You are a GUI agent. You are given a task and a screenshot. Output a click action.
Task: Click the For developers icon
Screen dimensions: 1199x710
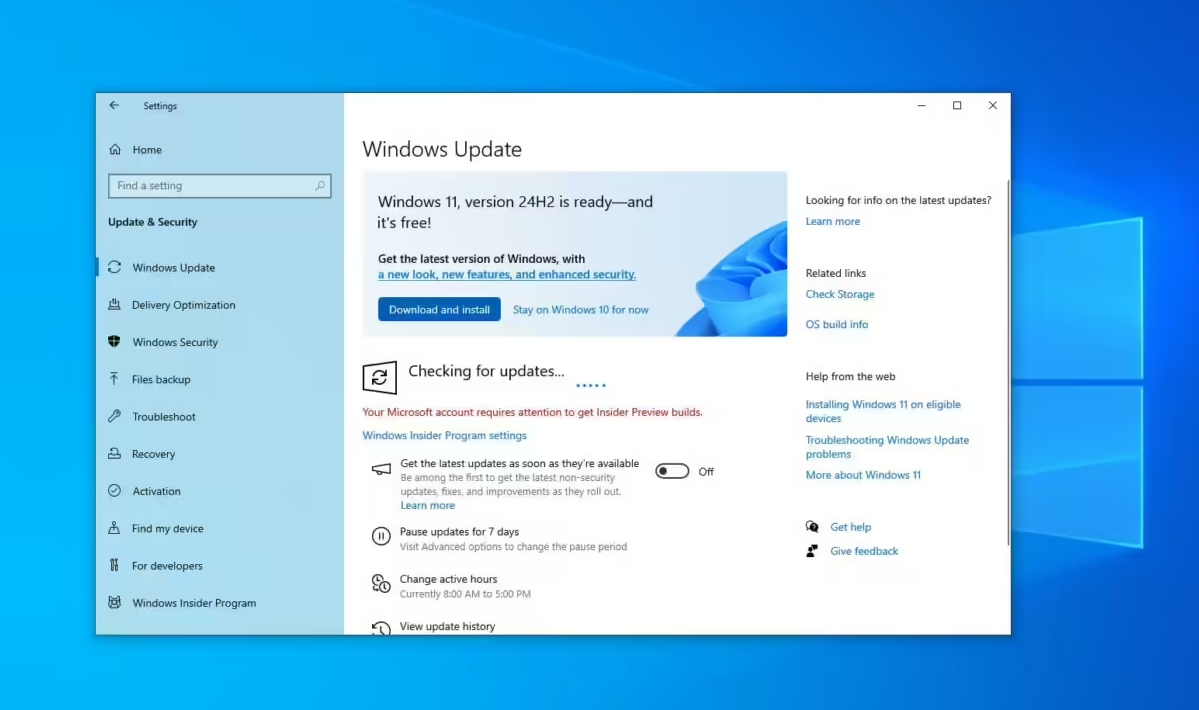[114, 566]
